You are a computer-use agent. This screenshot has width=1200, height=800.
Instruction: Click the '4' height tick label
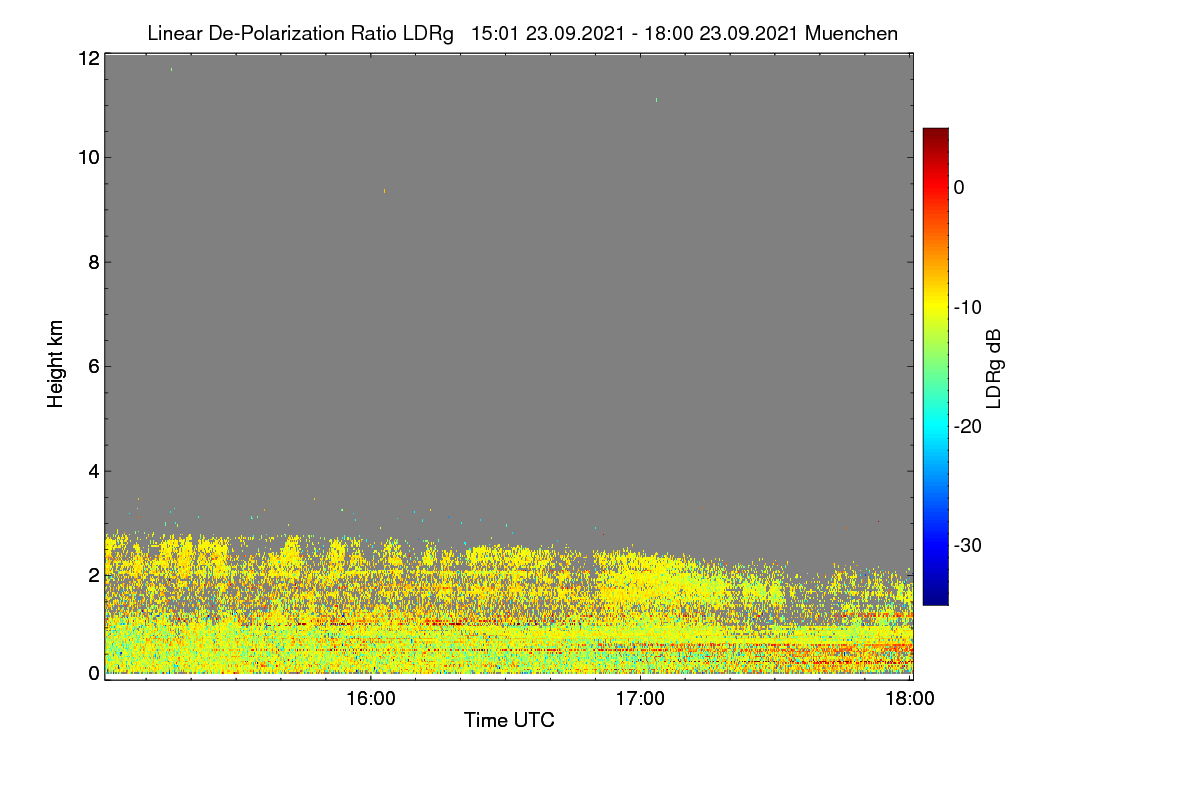(x=93, y=471)
